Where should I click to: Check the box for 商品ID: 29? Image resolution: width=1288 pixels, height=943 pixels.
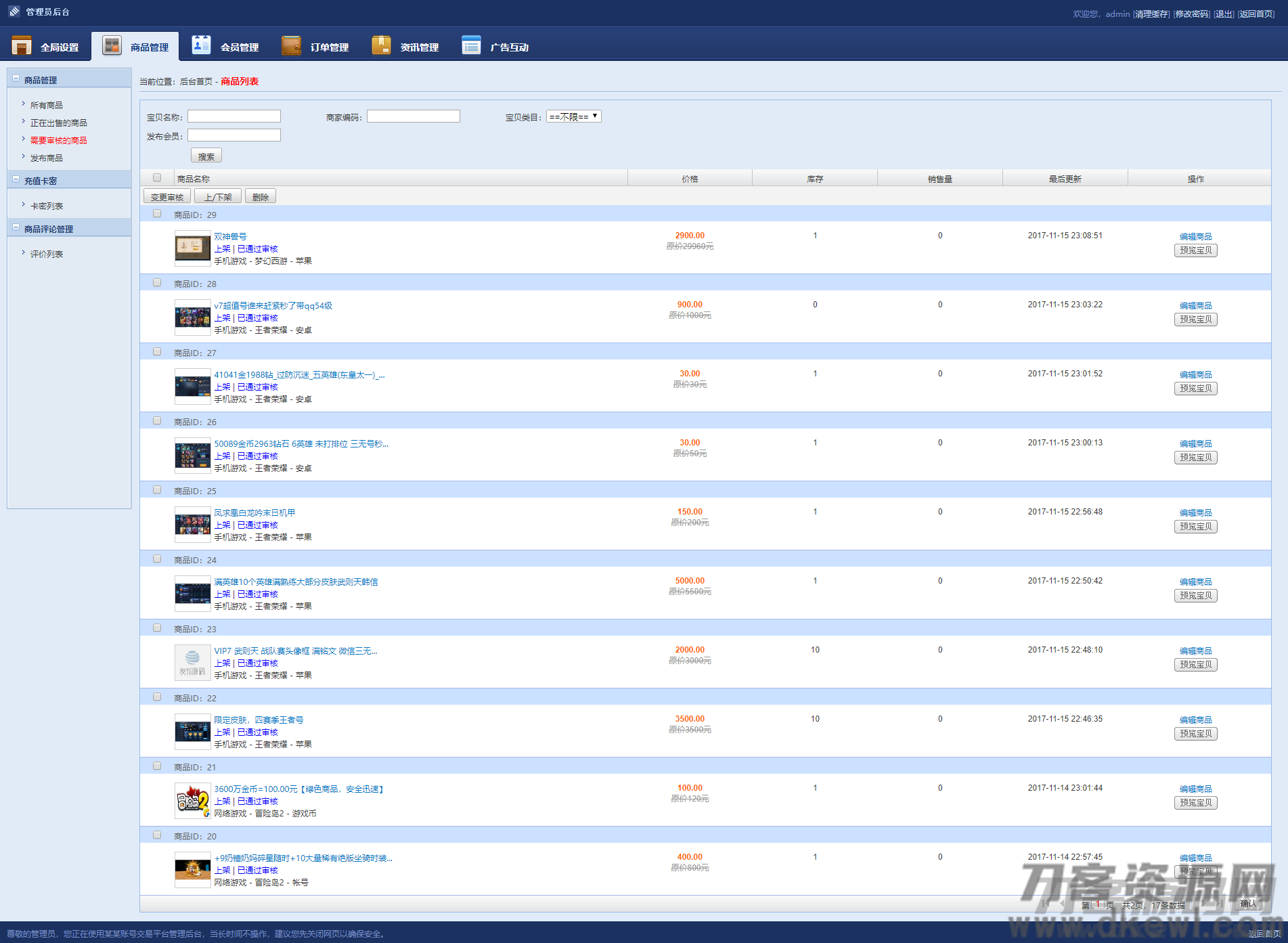click(157, 214)
